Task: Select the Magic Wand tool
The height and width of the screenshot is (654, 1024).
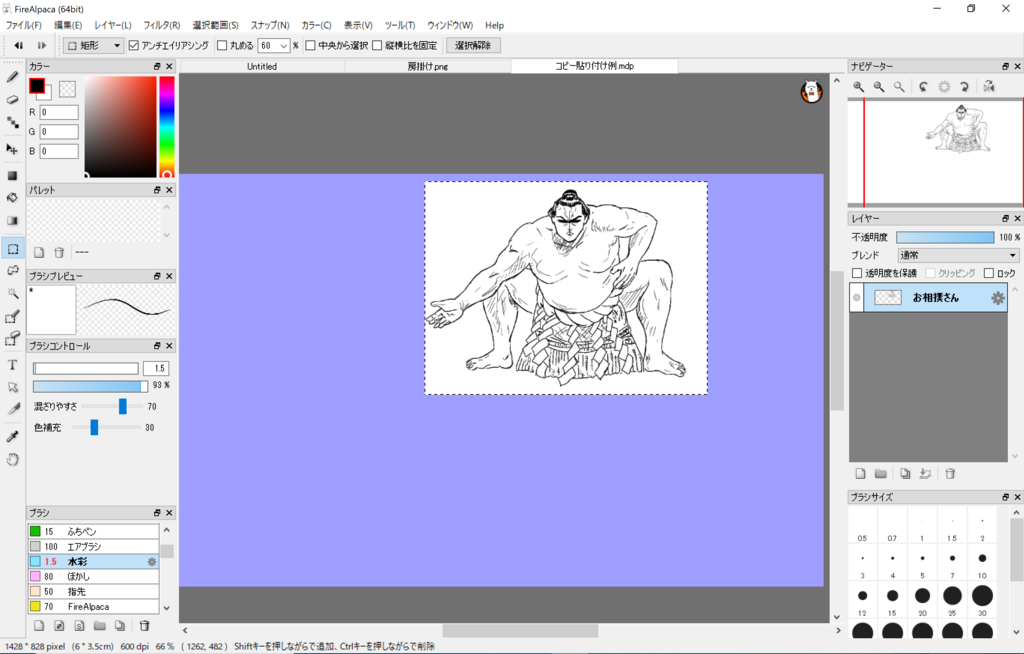Action: (x=13, y=293)
